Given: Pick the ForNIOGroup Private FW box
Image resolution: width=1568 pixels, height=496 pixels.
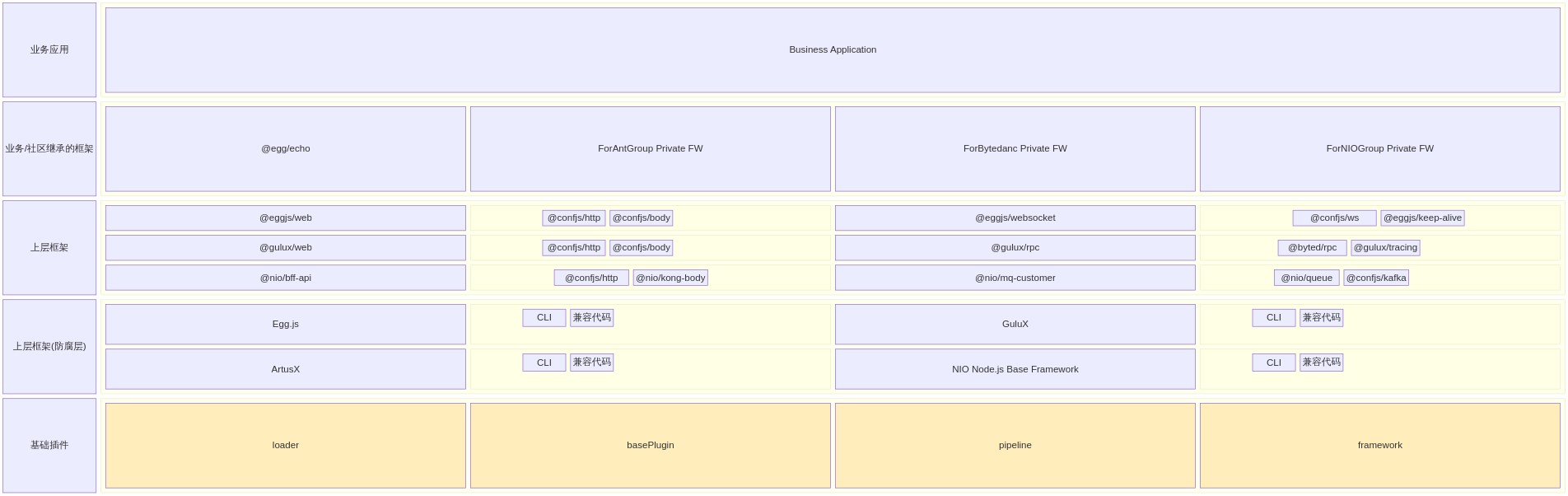Looking at the screenshot, I should (x=1380, y=149).
